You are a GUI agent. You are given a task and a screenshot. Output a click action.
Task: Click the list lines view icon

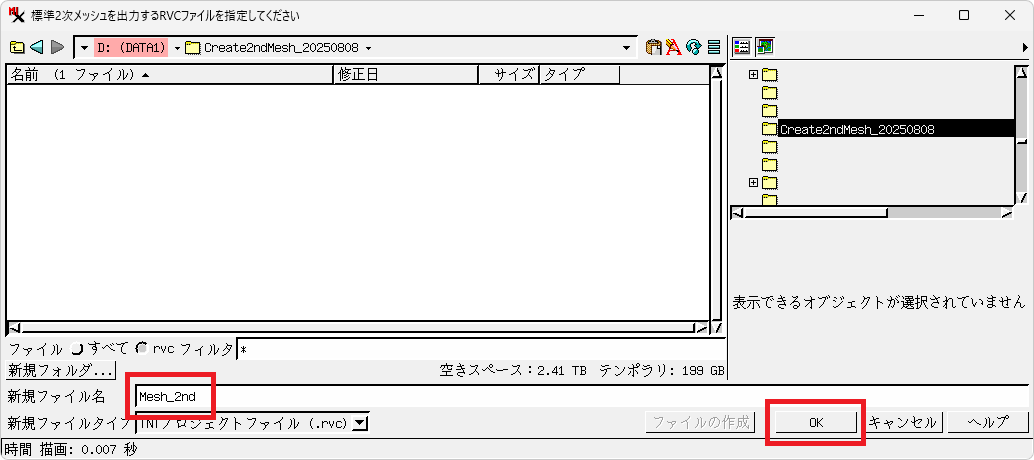tap(714, 47)
